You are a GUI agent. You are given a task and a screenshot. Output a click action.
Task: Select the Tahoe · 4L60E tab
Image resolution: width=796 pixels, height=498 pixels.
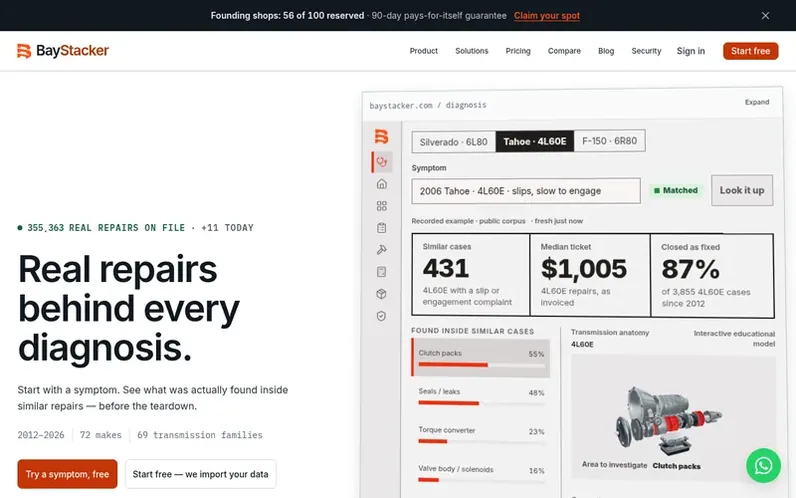(x=535, y=141)
